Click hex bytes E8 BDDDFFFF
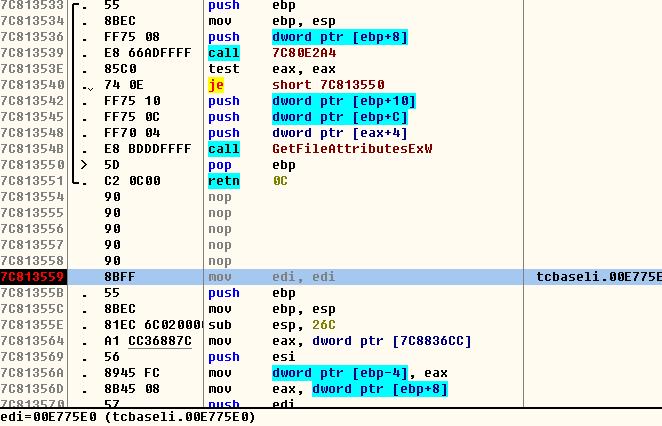The image size is (662, 426). (148, 149)
